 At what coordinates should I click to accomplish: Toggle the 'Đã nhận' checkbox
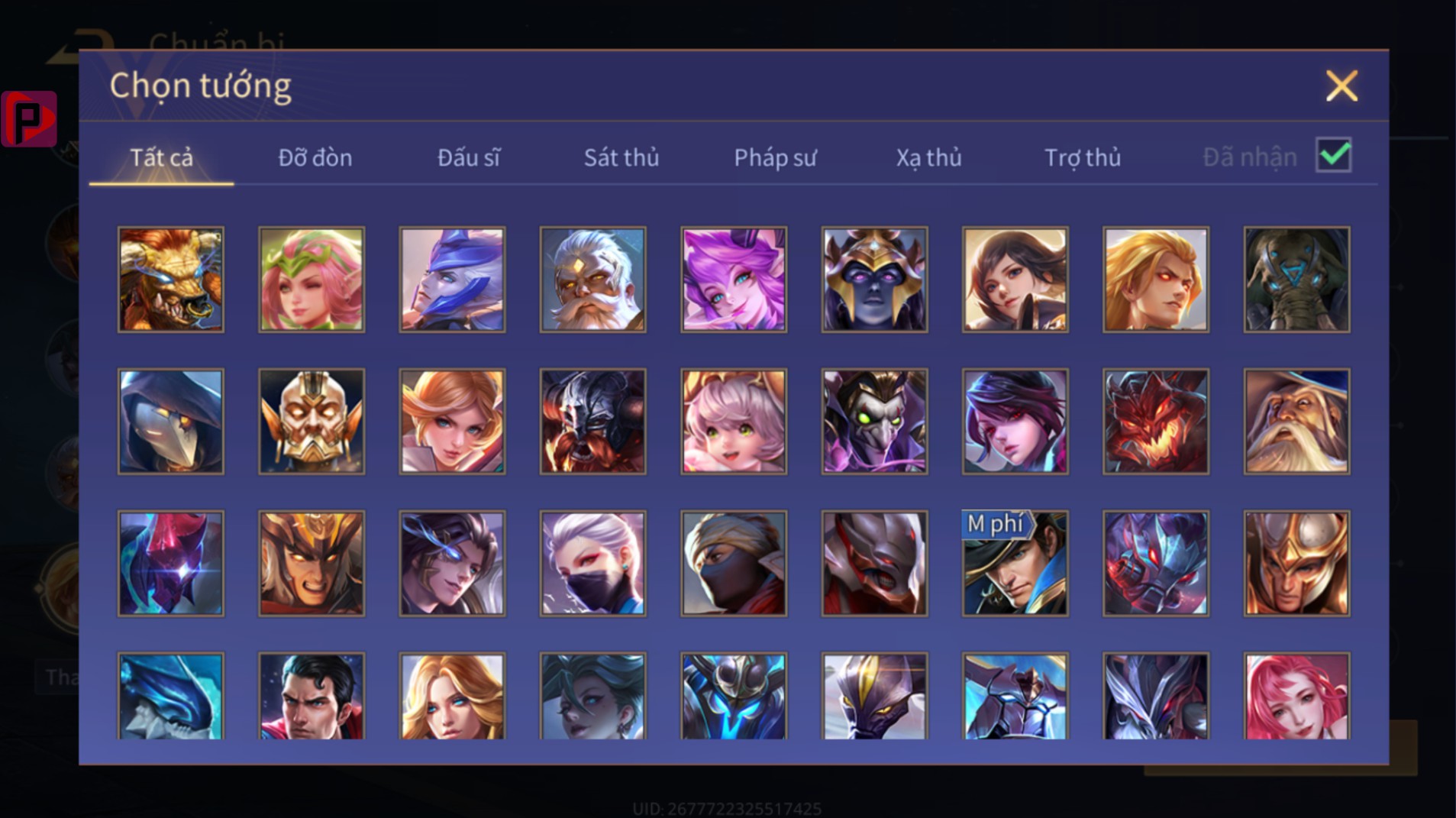coord(1334,156)
